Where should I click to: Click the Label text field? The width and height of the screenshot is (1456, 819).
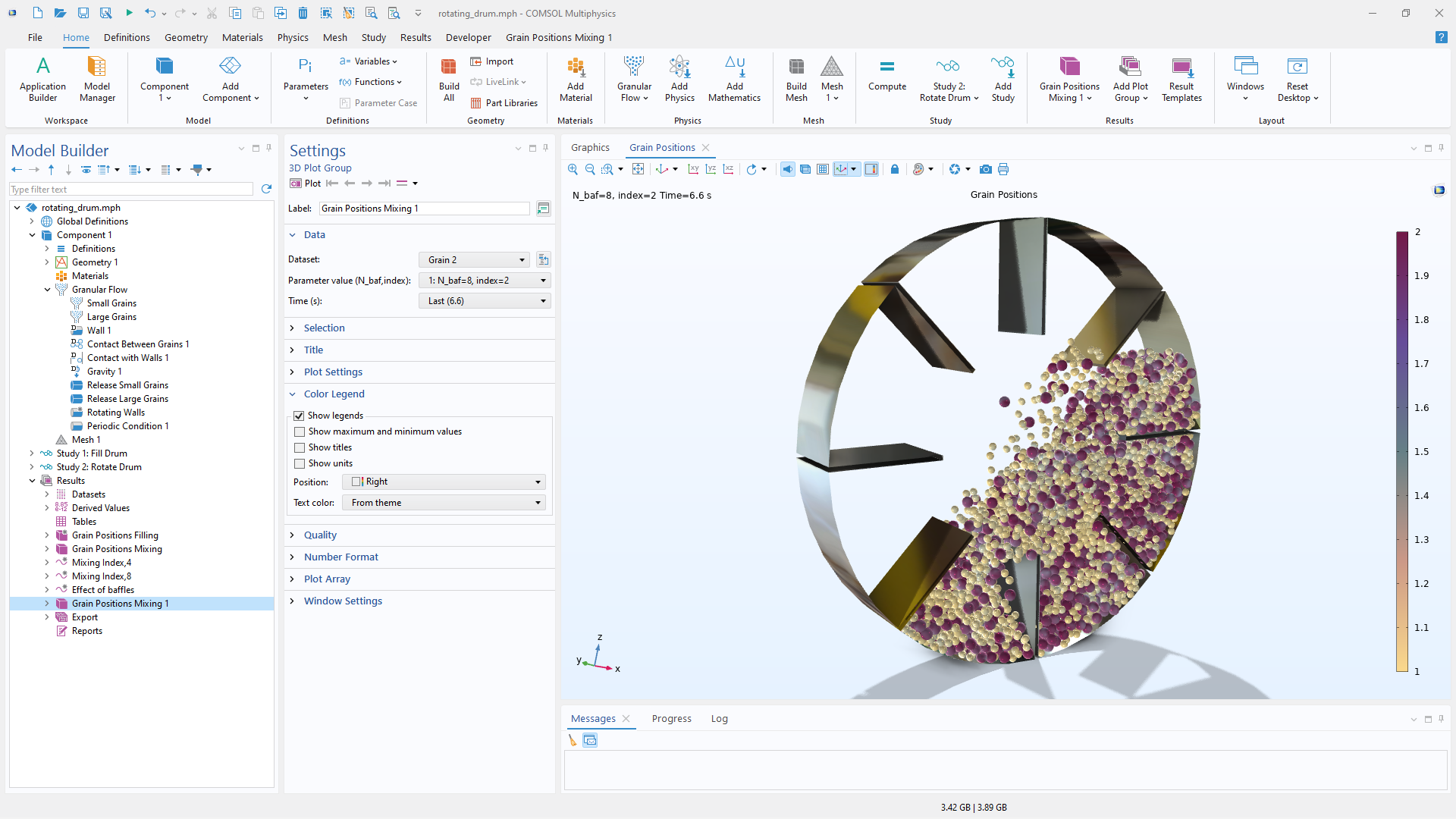click(424, 209)
